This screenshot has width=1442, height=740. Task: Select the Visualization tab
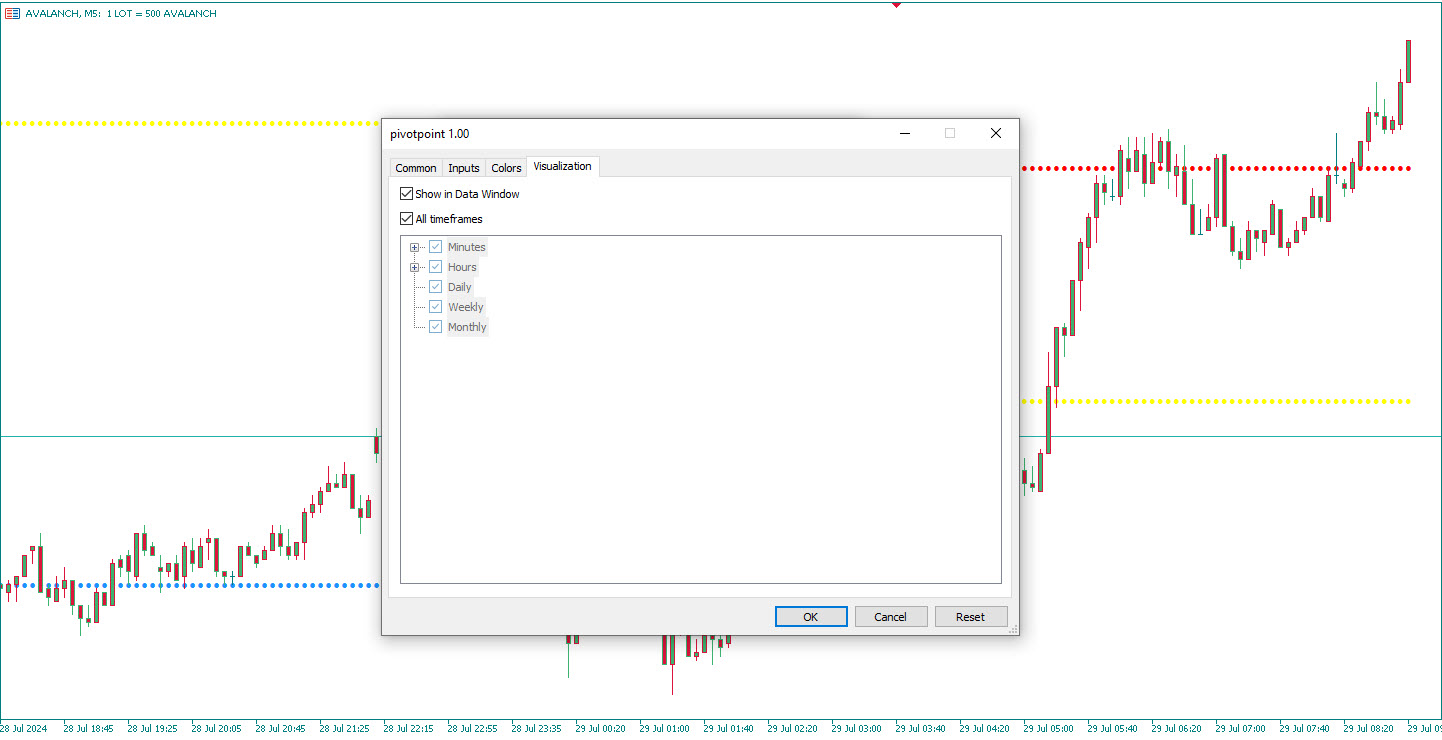coord(562,166)
